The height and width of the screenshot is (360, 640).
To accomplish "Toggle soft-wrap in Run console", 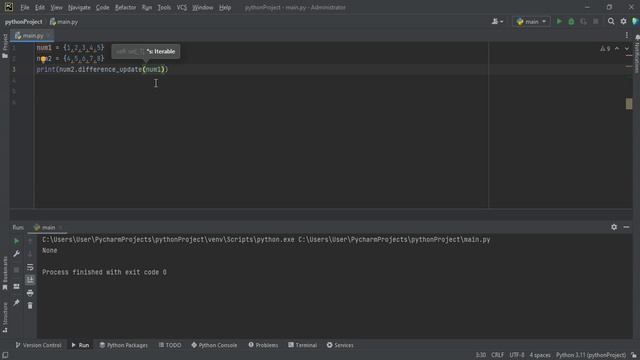I will 30,267.
